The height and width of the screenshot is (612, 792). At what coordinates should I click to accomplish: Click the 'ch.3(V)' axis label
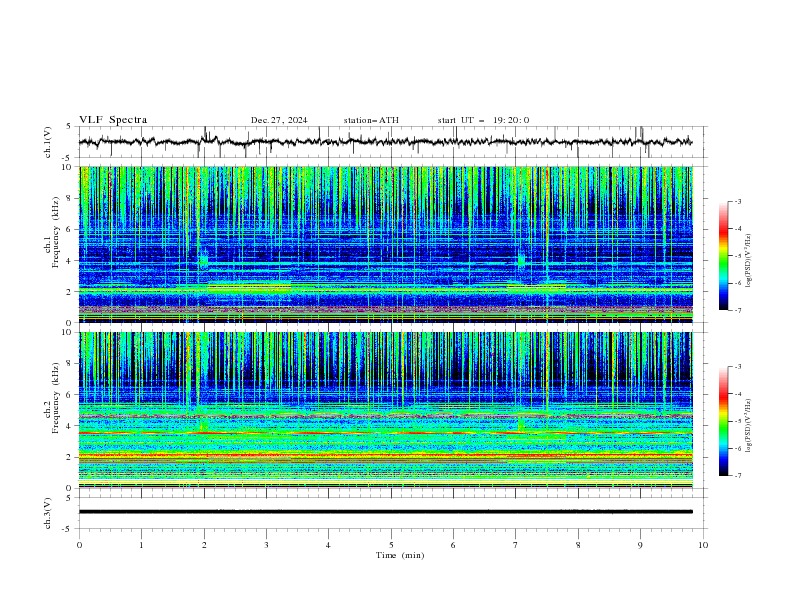click(48, 513)
